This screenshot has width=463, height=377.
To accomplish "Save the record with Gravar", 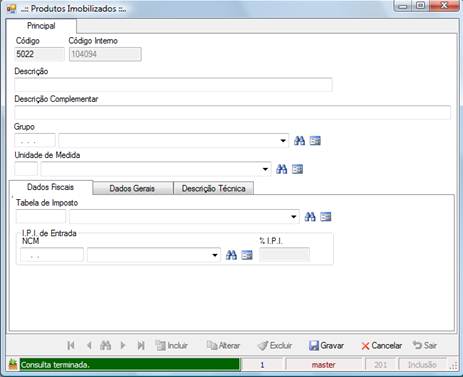I will pyautogui.click(x=326, y=345).
